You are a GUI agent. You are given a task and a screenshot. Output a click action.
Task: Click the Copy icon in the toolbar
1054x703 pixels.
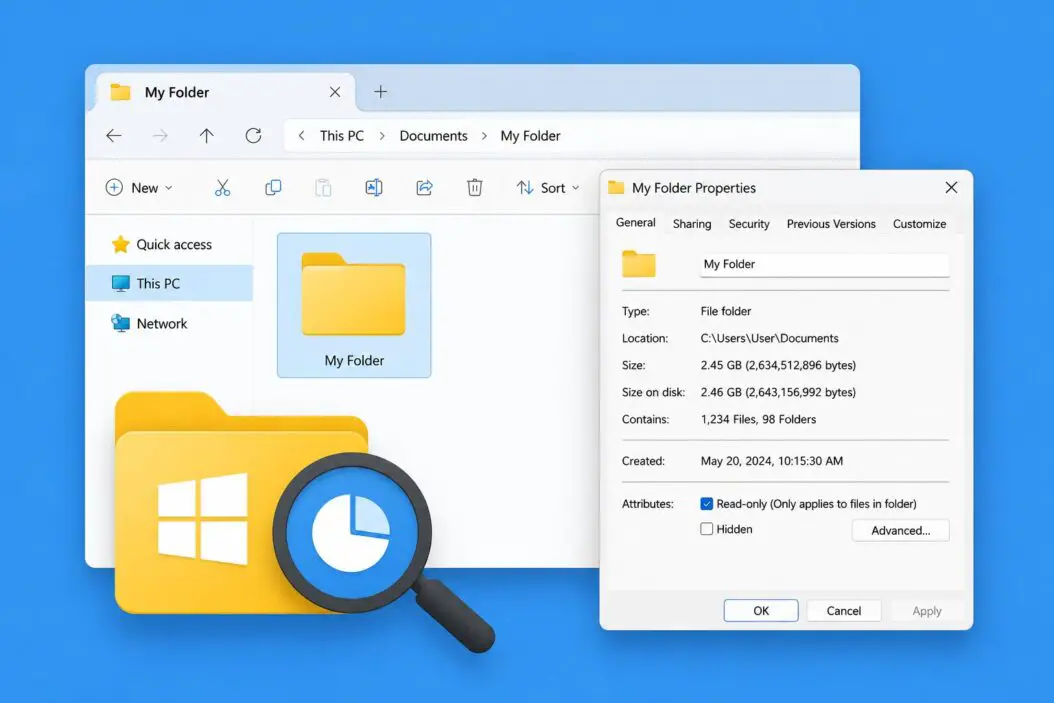point(273,188)
